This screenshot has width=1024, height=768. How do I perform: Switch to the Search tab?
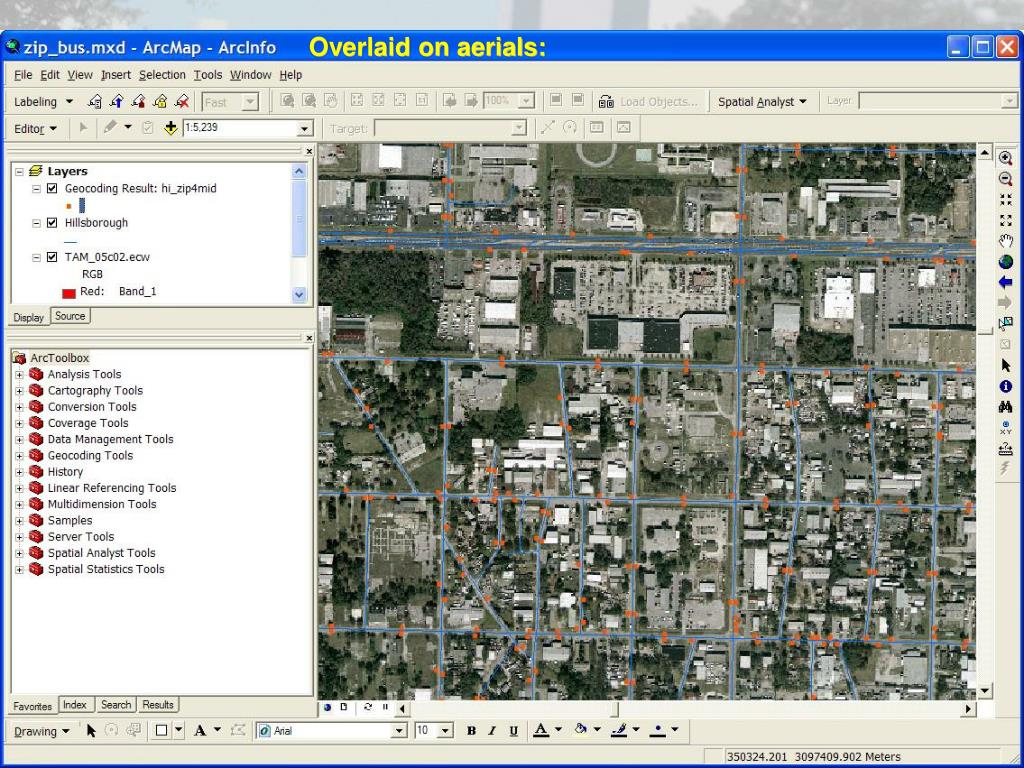click(x=116, y=705)
